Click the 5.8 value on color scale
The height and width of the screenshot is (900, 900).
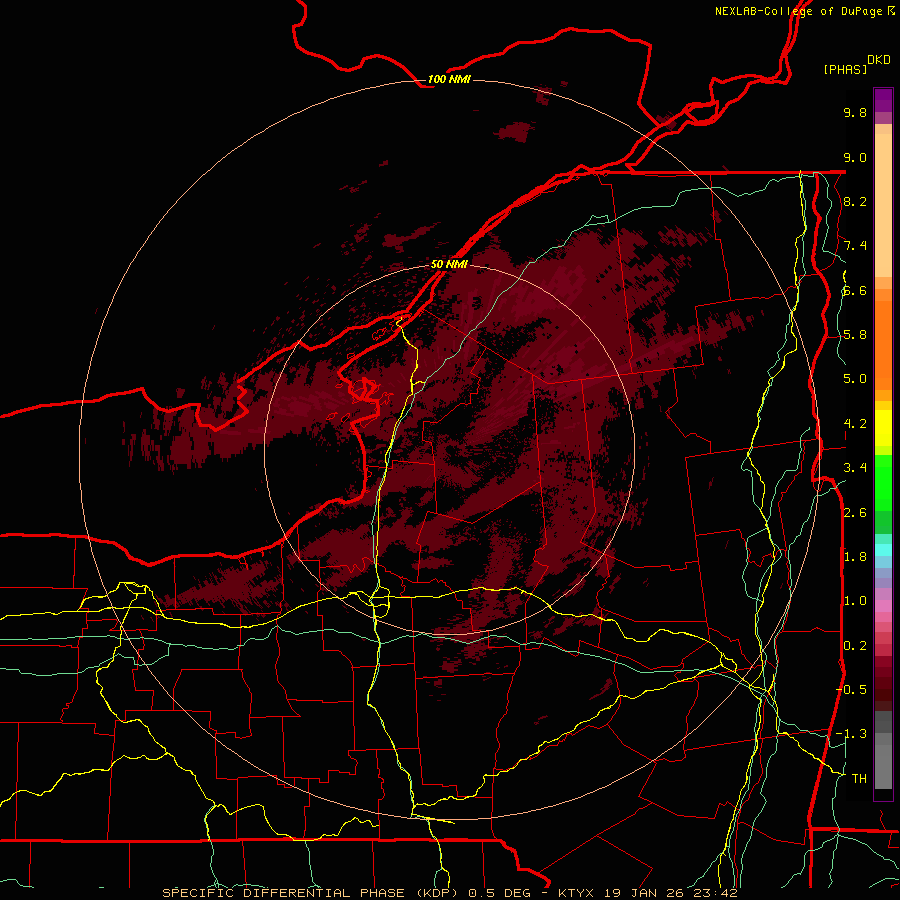pos(855,335)
